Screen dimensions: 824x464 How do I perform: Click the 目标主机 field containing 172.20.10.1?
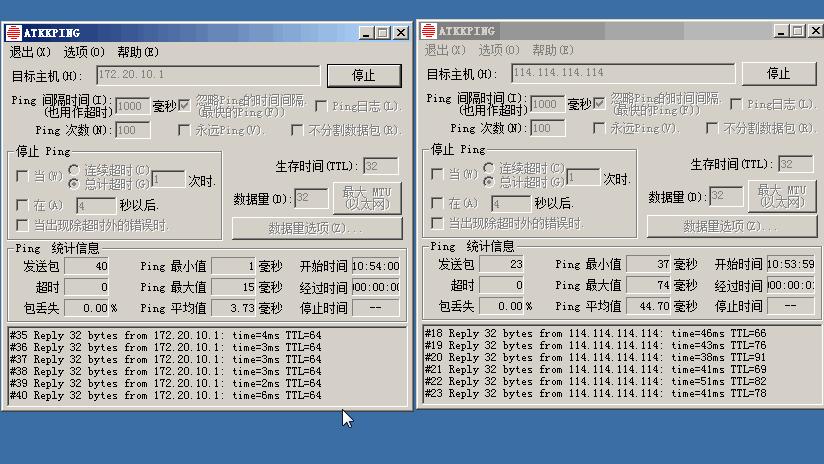coord(208,75)
